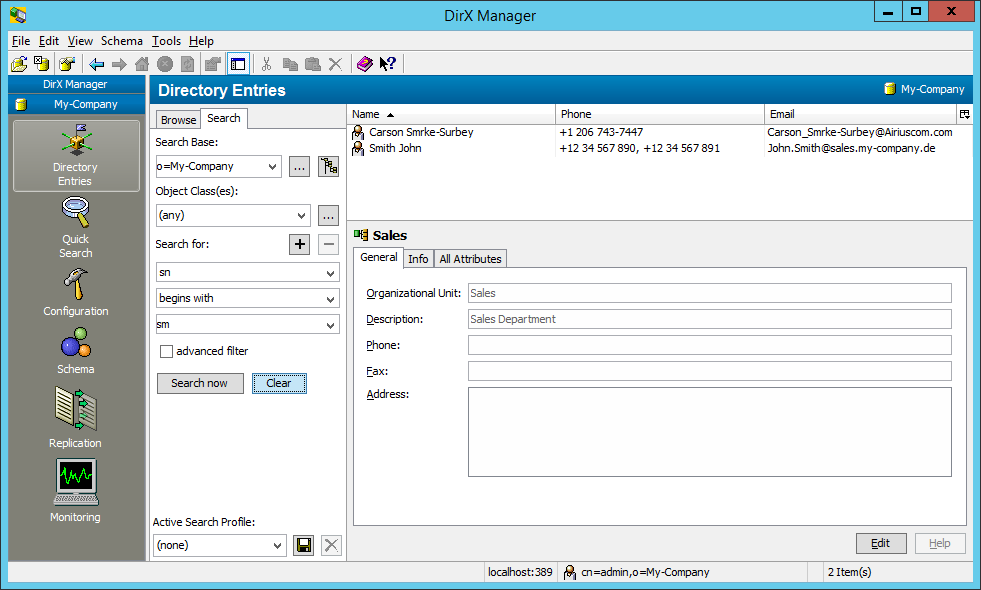Viewport: 981px width, 590px height.
Task: Open Replication from the left sidebar
Action: click(75, 419)
